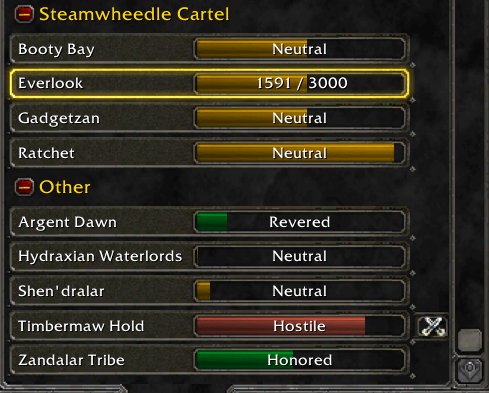This screenshot has width=489, height=393.
Task: Click Booty Bay's Neutral reputation bar
Action: tap(300, 49)
